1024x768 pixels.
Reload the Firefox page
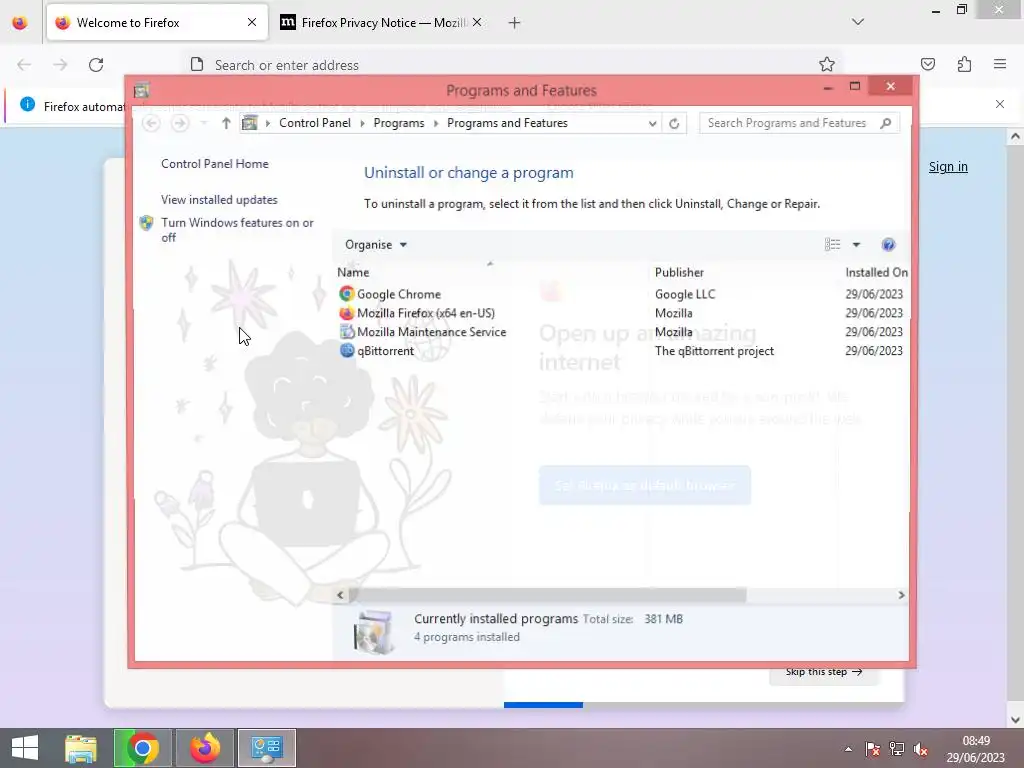coord(96,65)
